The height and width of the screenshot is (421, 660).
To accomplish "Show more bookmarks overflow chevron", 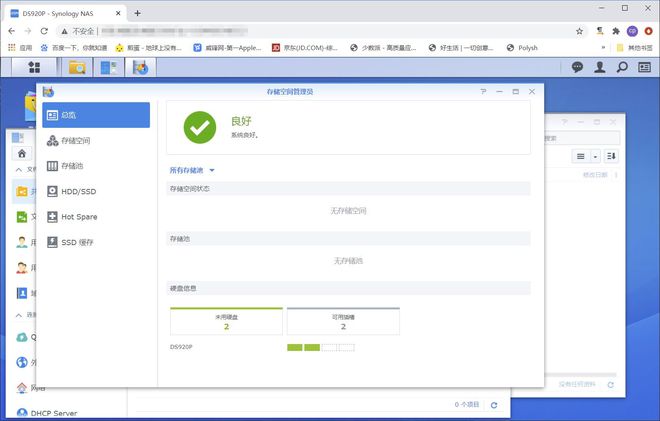I will pyautogui.click(x=603, y=48).
